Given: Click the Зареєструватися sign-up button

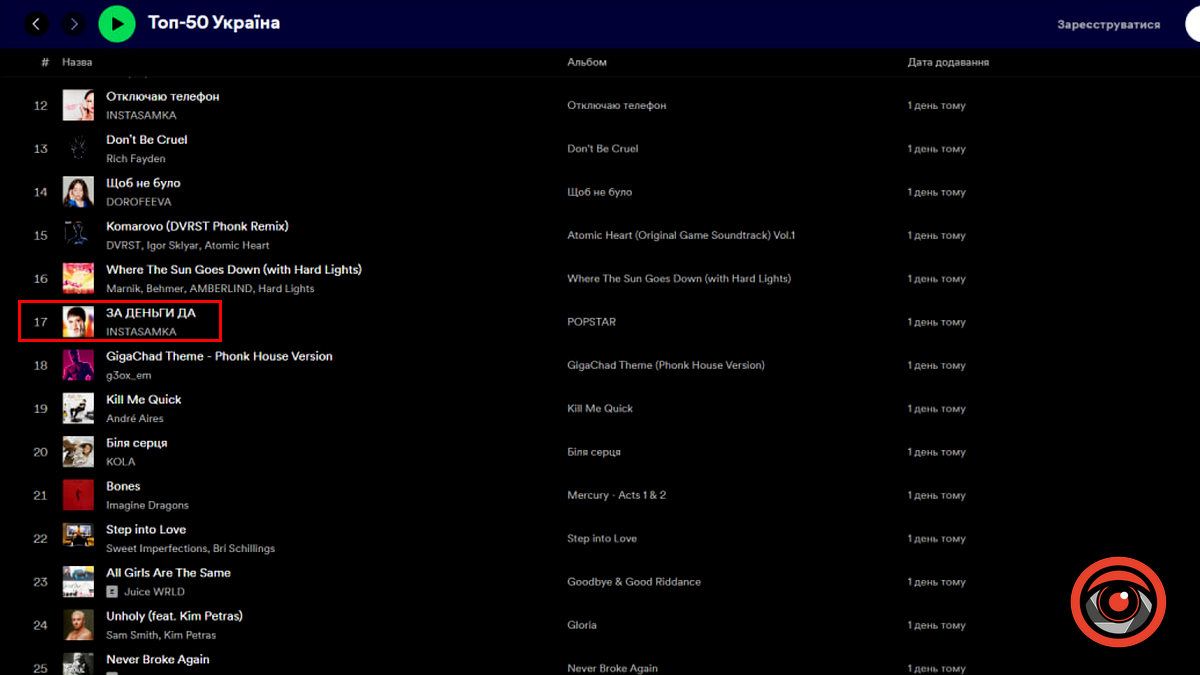Looking at the screenshot, I should coord(1108,24).
